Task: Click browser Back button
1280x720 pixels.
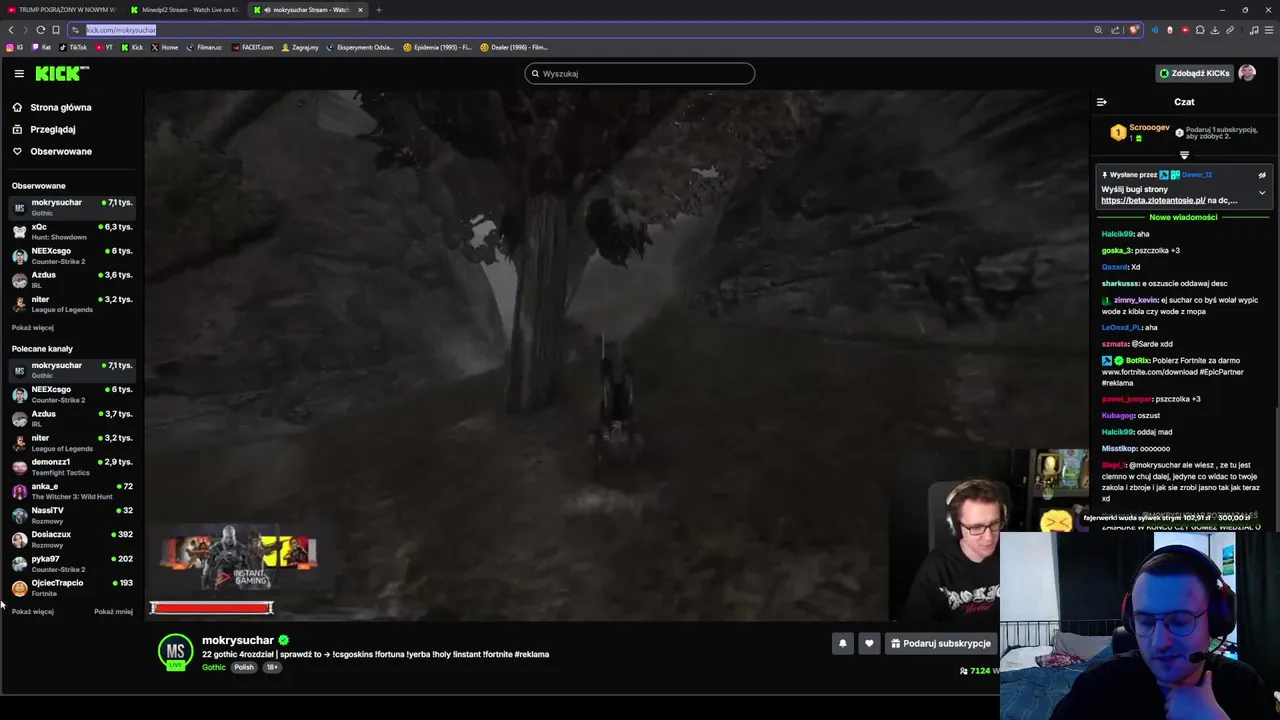Action: pos(11,30)
